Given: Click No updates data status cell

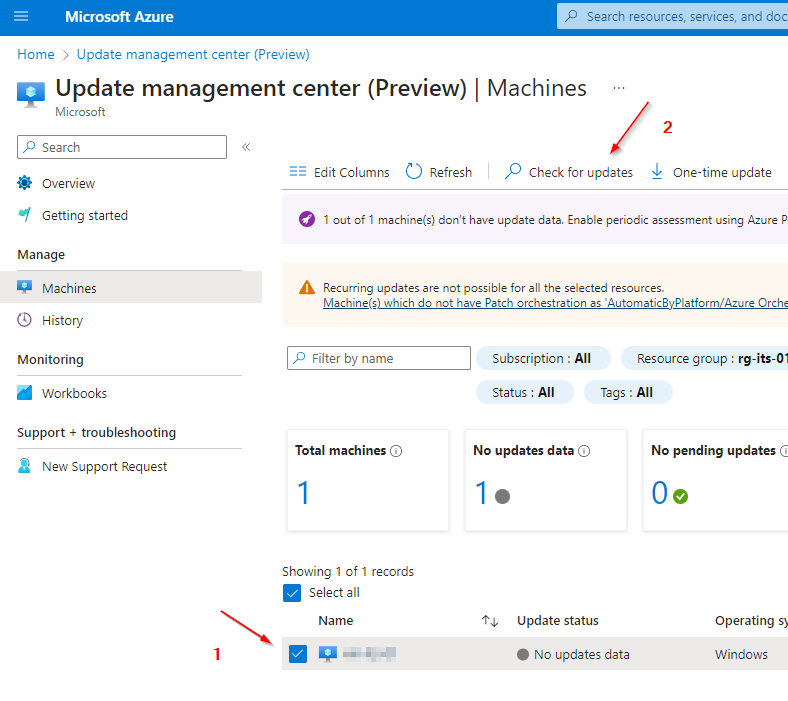Looking at the screenshot, I should [x=573, y=655].
